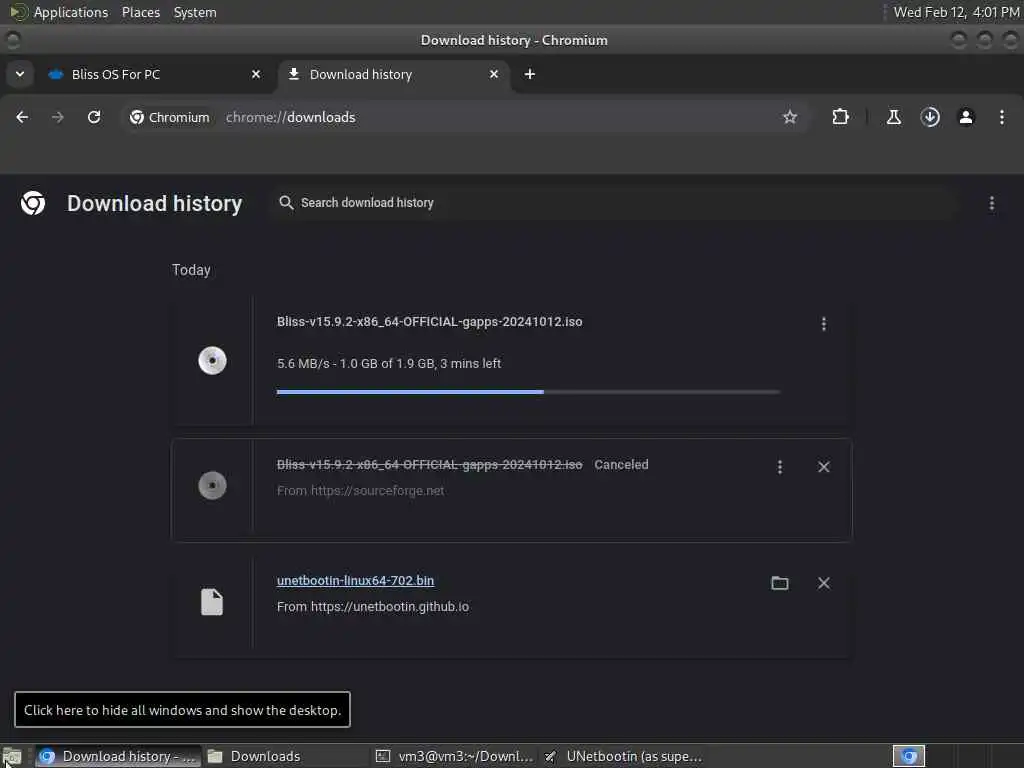1024x768 pixels.
Task: Switch to Downloads file manager in taskbar
Action: click(x=285, y=756)
